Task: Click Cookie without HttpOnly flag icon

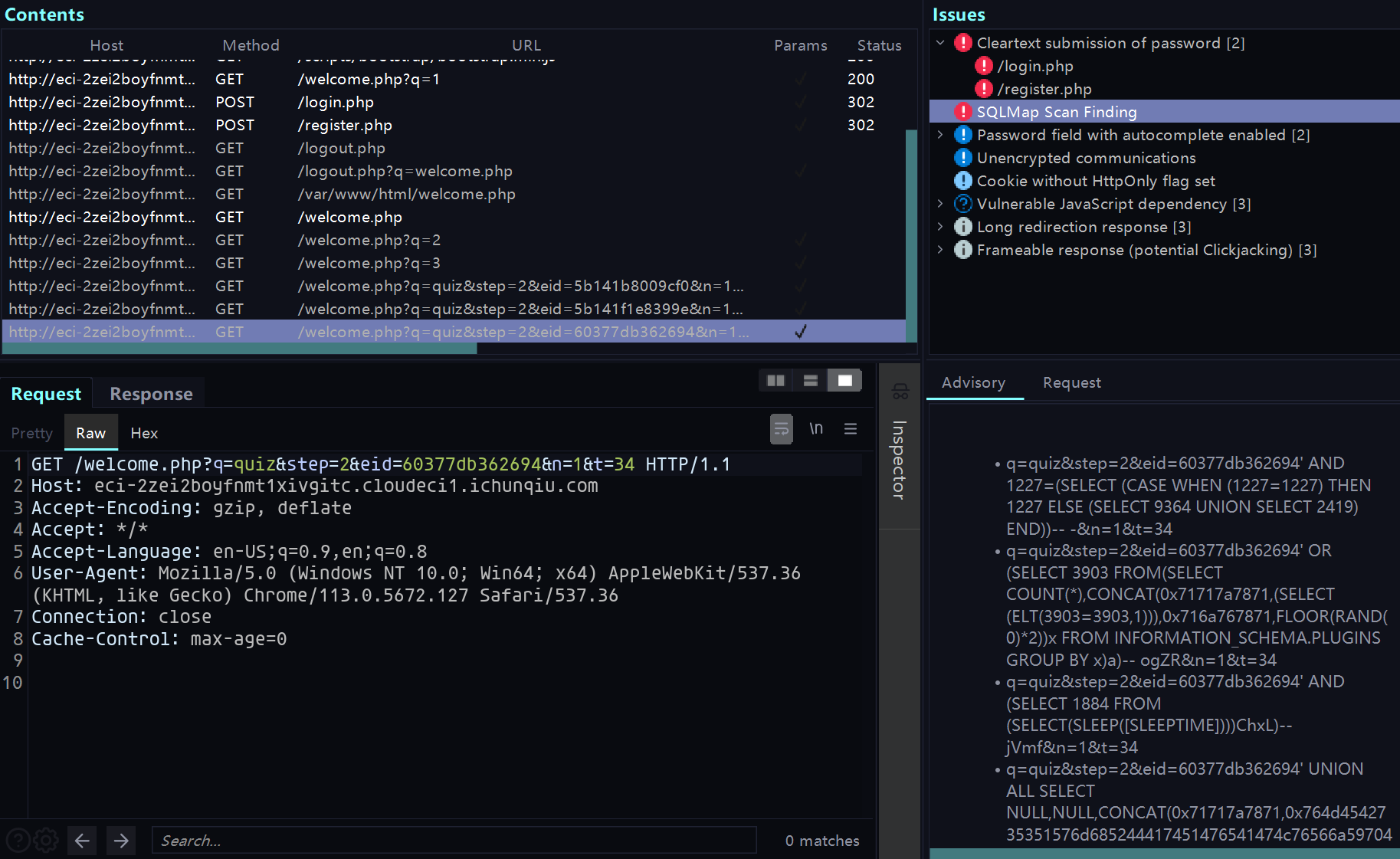Action: tap(963, 181)
